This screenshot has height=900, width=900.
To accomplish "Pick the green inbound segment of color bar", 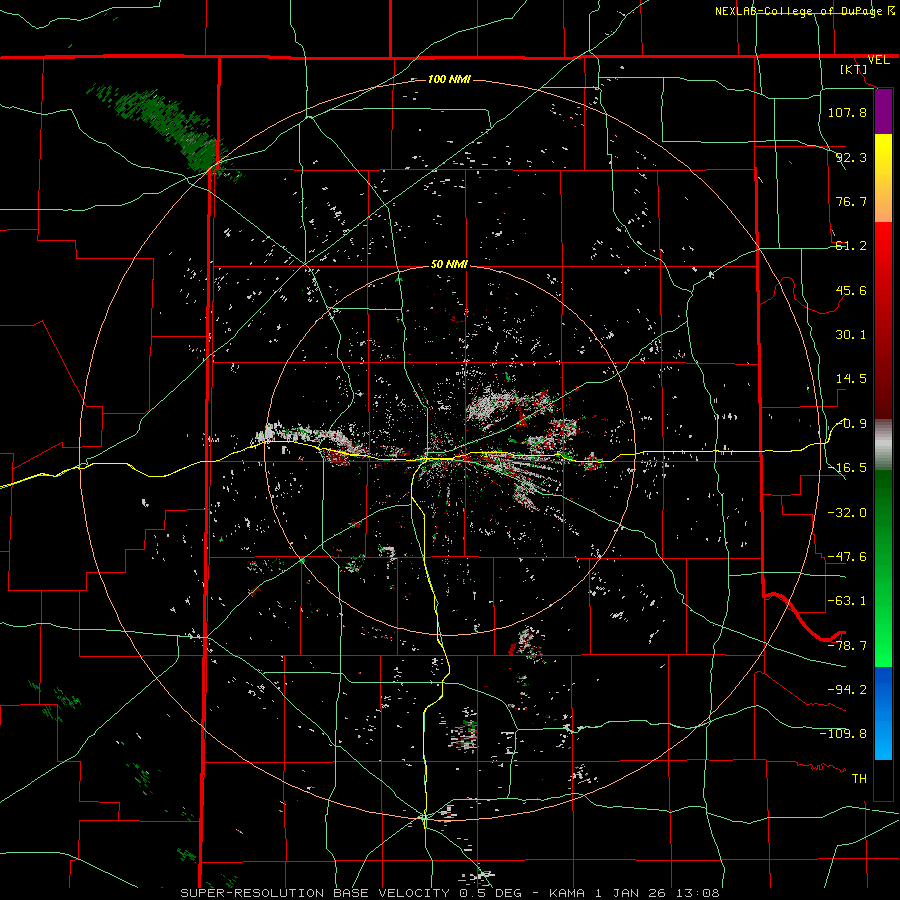I will (883, 568).
